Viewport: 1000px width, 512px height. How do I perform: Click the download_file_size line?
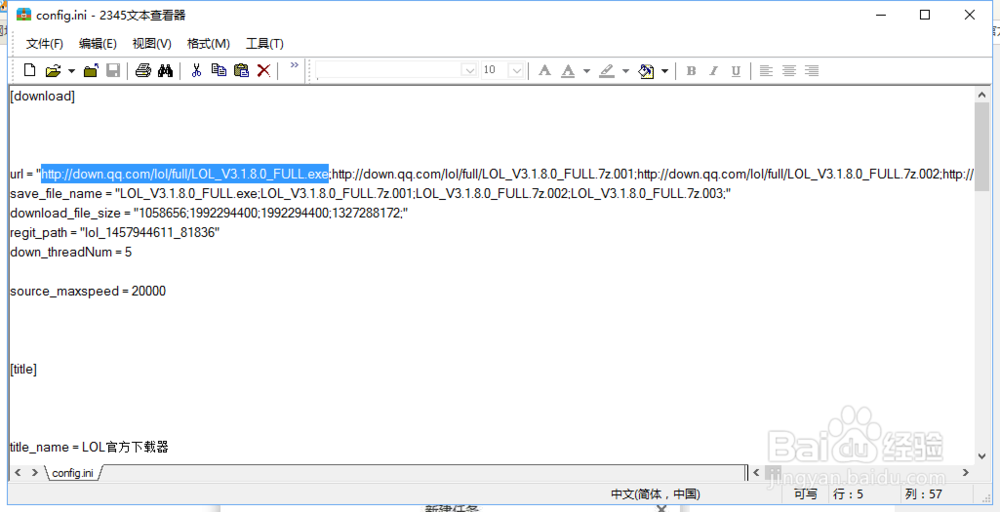coord(209,213)
